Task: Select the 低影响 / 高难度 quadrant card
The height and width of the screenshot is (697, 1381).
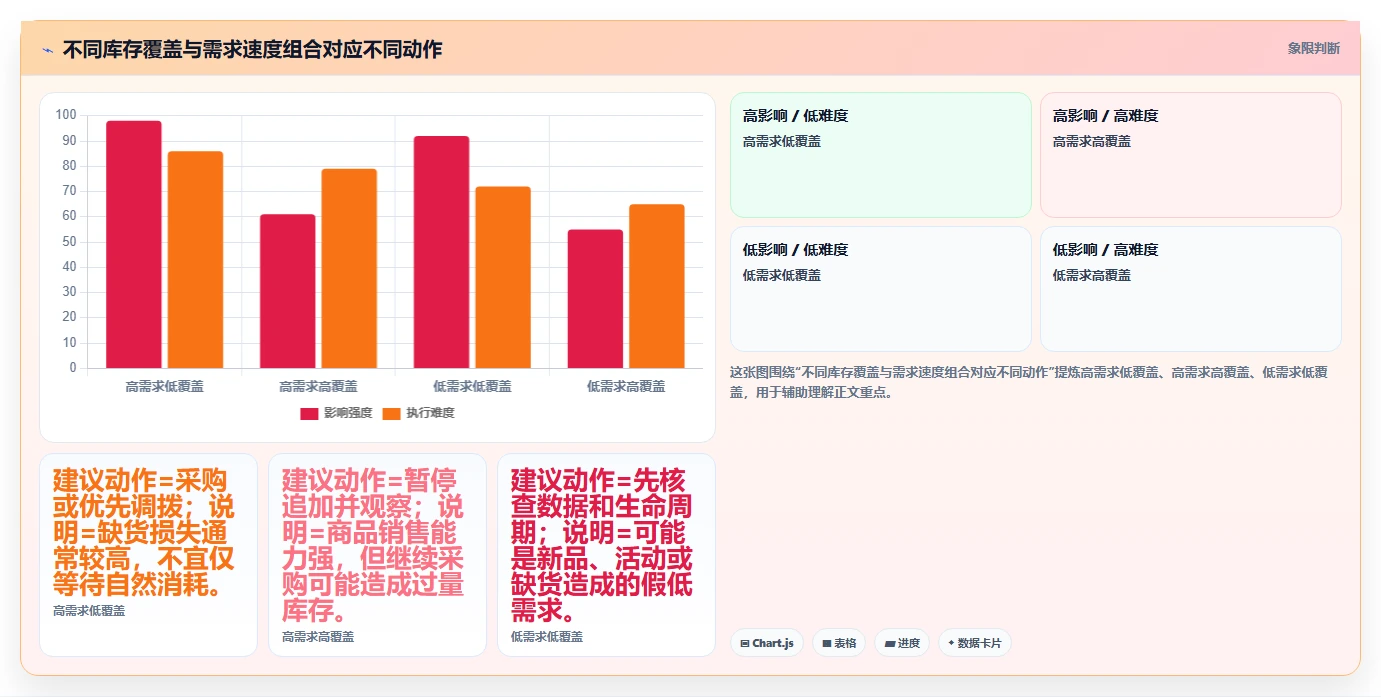Action: pyautogui.click(x=1190, y=289)
